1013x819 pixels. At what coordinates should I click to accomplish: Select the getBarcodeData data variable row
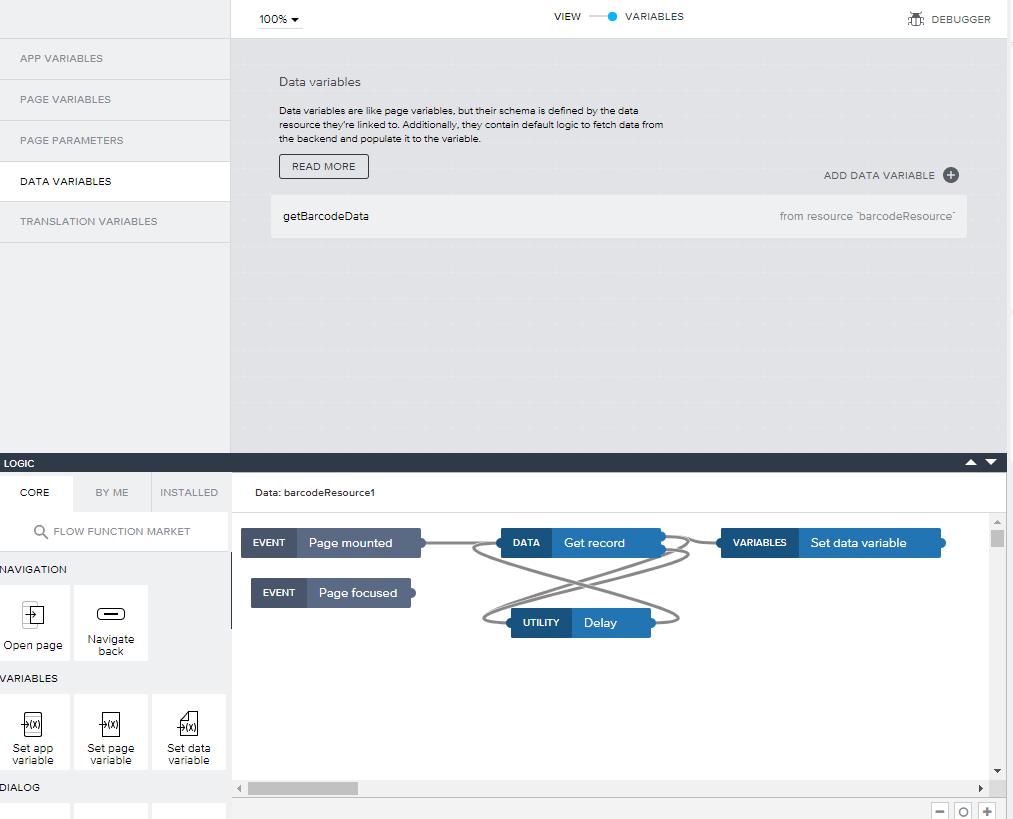pos(618,216)
